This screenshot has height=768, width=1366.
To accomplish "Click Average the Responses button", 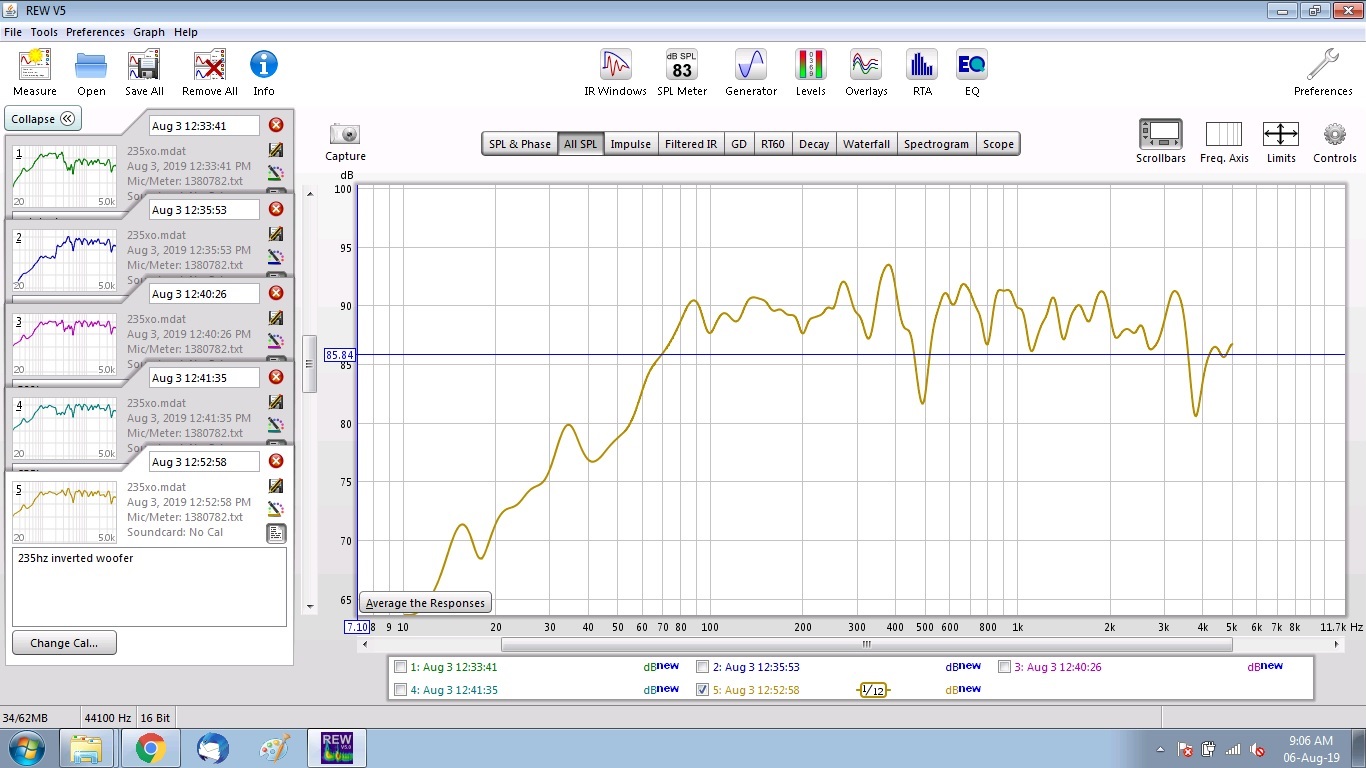I will point(425,603).
